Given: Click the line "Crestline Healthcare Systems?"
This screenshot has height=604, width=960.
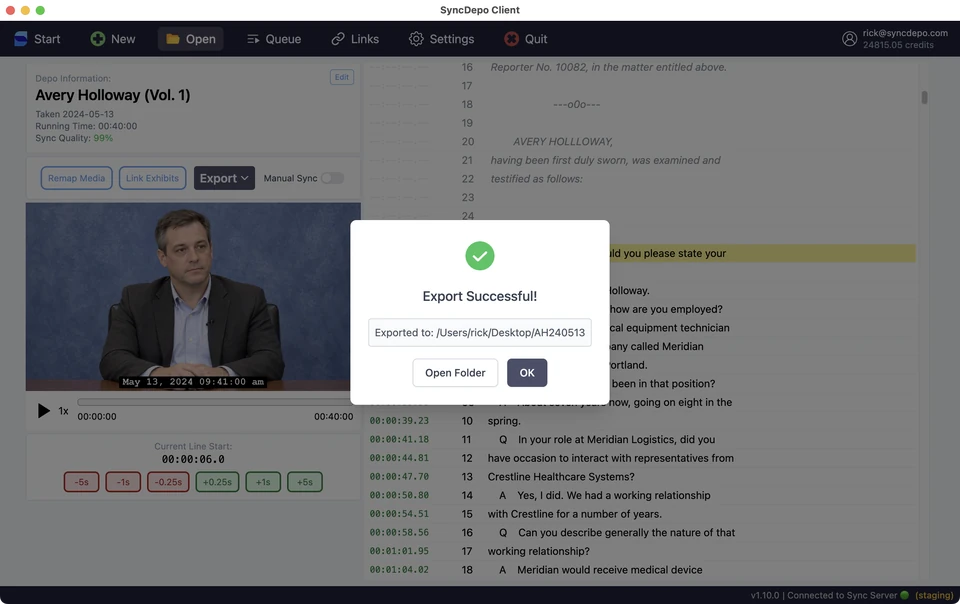Looking at the screenshot, I should pyautogui.click(x=561, y=477).
